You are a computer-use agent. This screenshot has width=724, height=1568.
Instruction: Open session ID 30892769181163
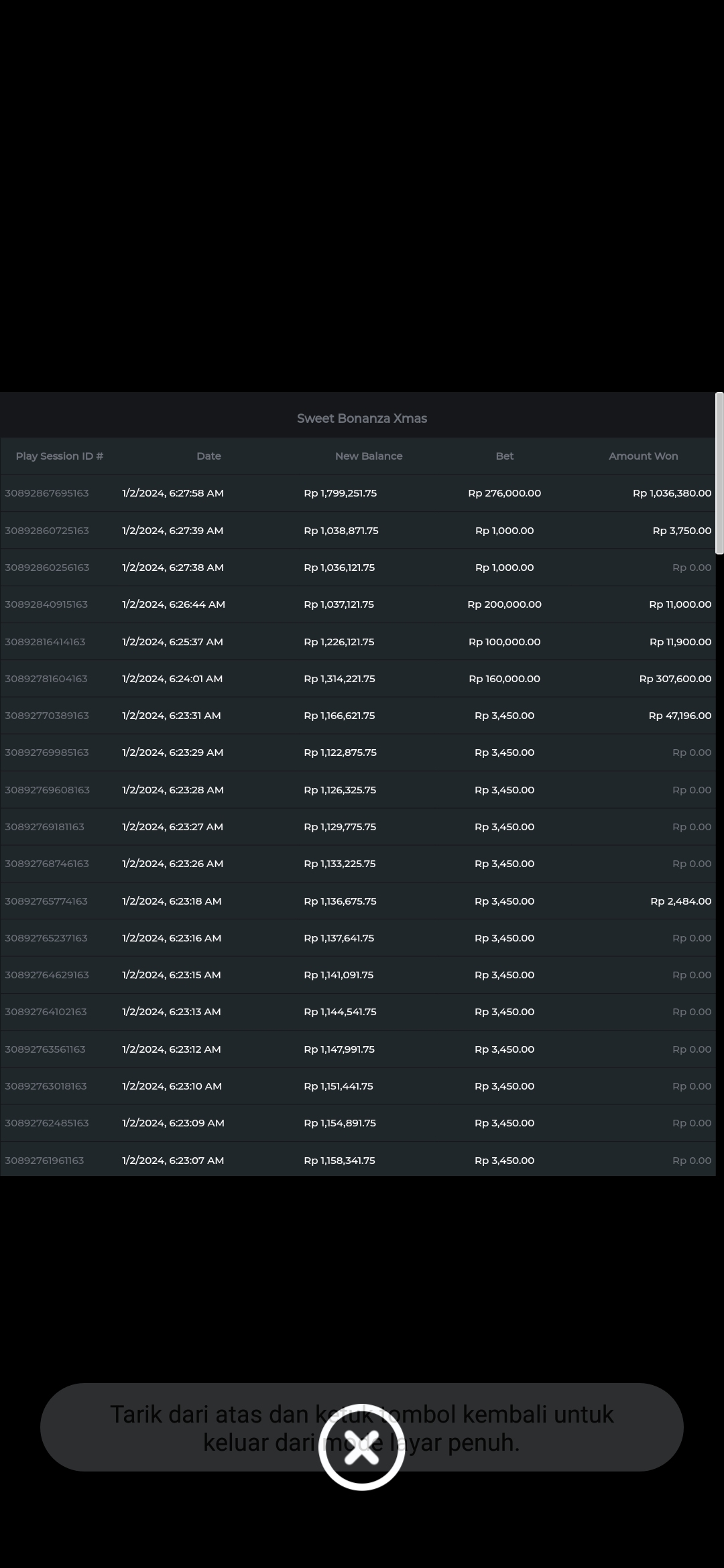click(44, 827)
